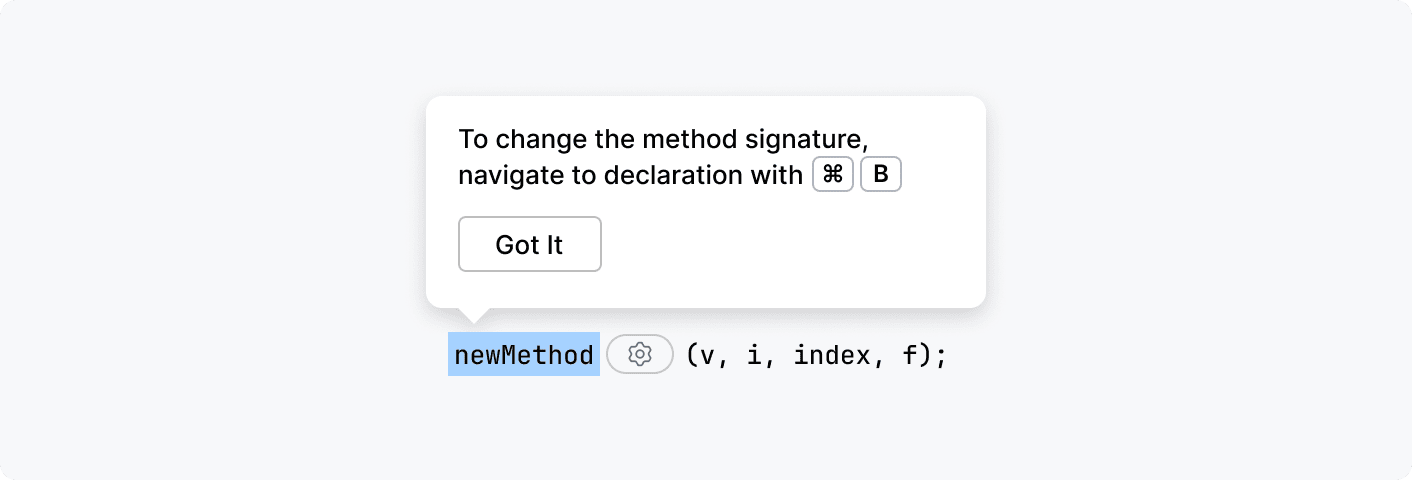Click the parameter f in the call
1412x480 pixels.
(x=909, y=355)
